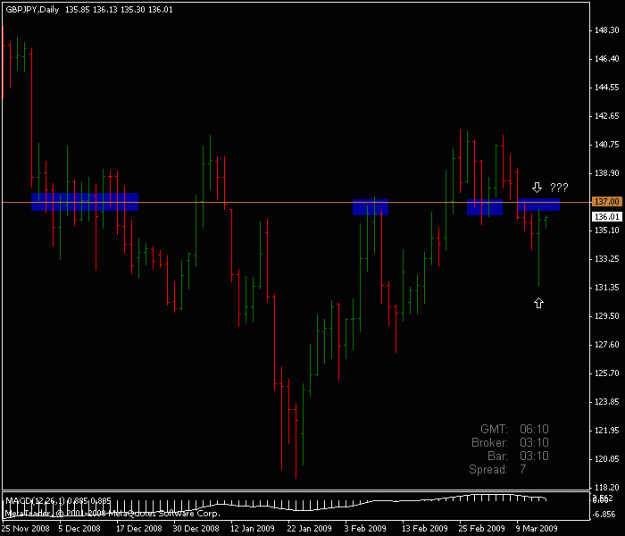This screenshot has width=625, height=536.
Task: Click the 13 Feb 2009 date label
Action: 425,528
